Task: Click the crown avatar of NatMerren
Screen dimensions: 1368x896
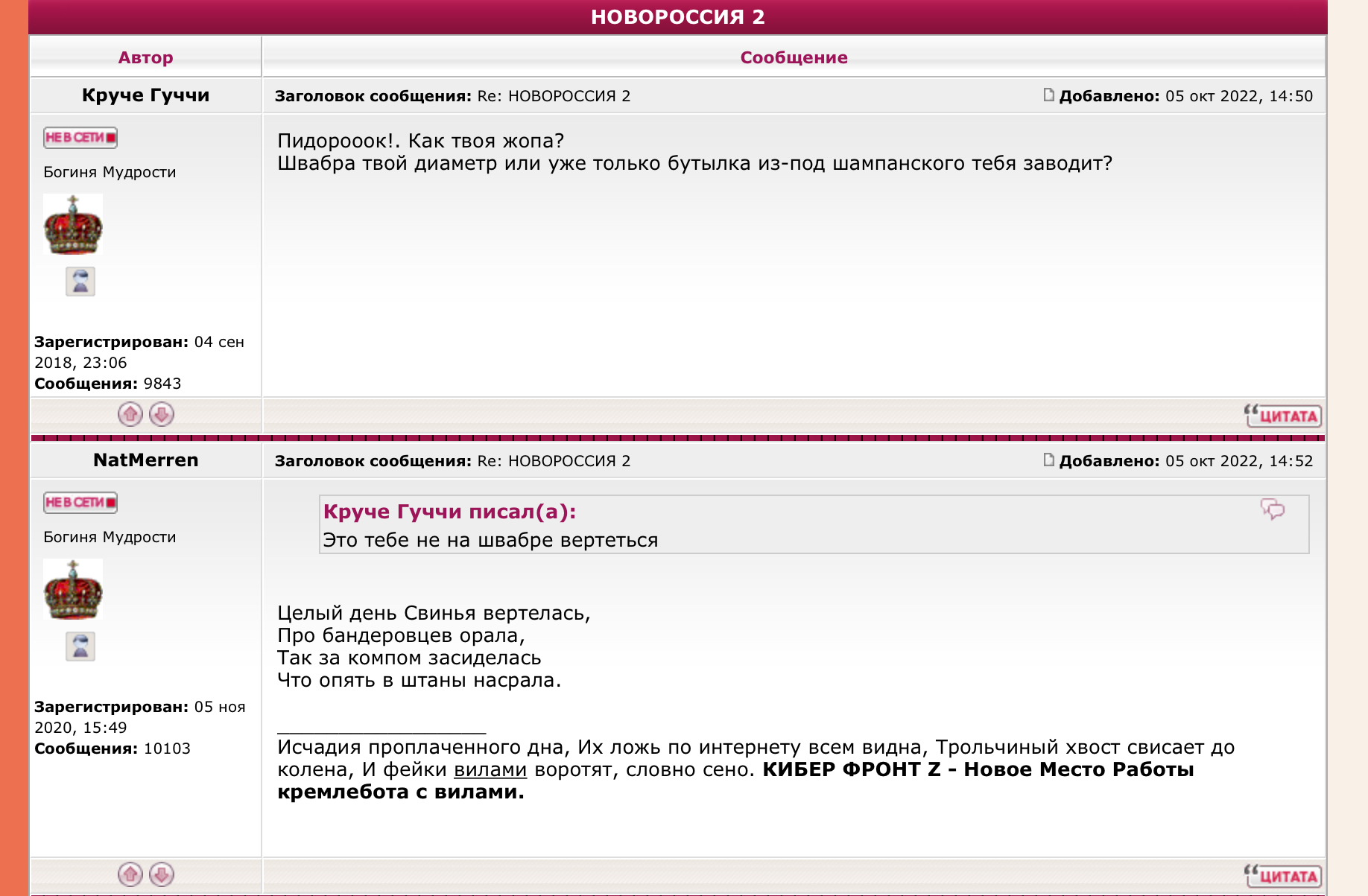Action: pos(73,589)
